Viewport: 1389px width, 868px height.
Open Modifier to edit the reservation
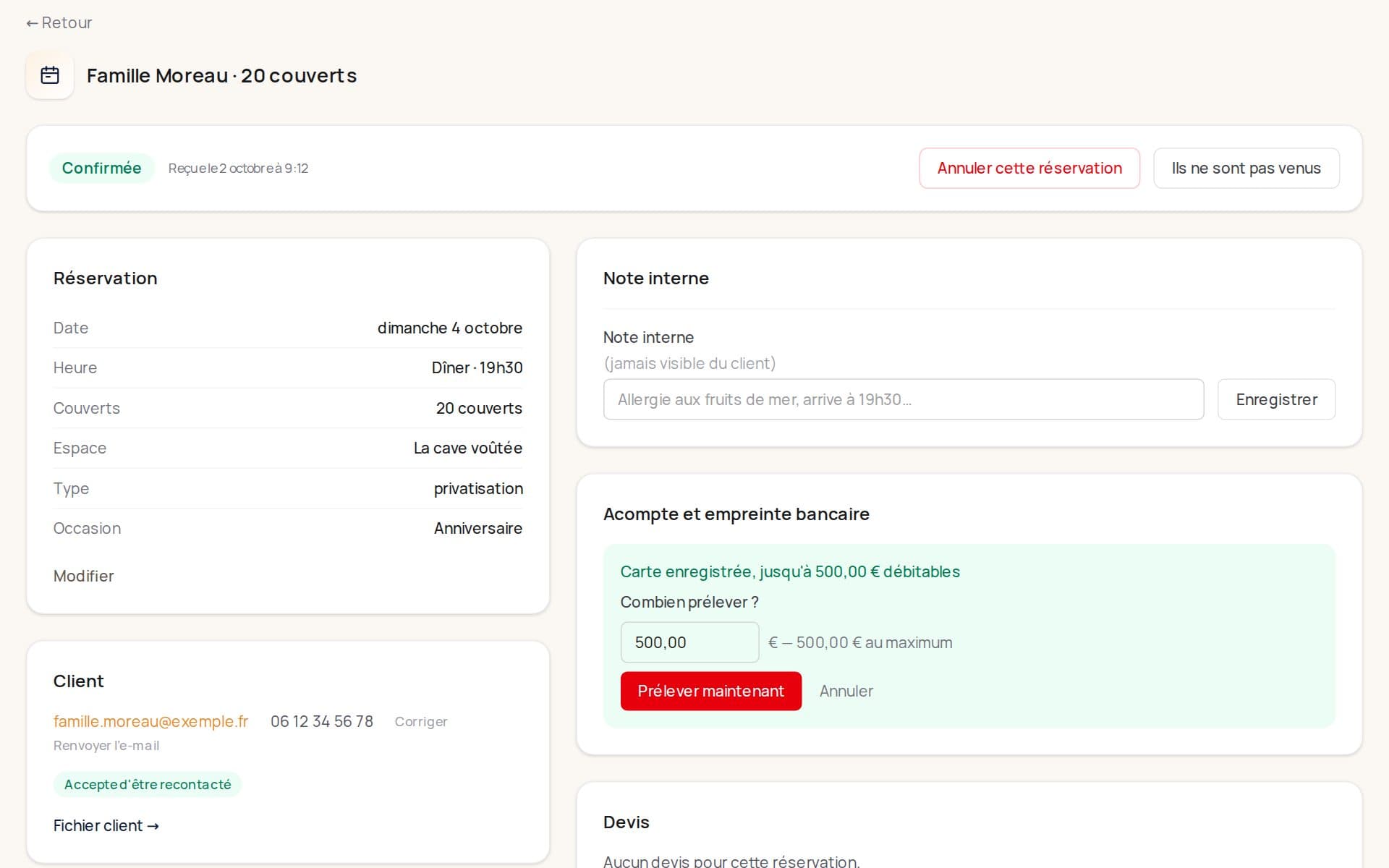click(83, 576)
